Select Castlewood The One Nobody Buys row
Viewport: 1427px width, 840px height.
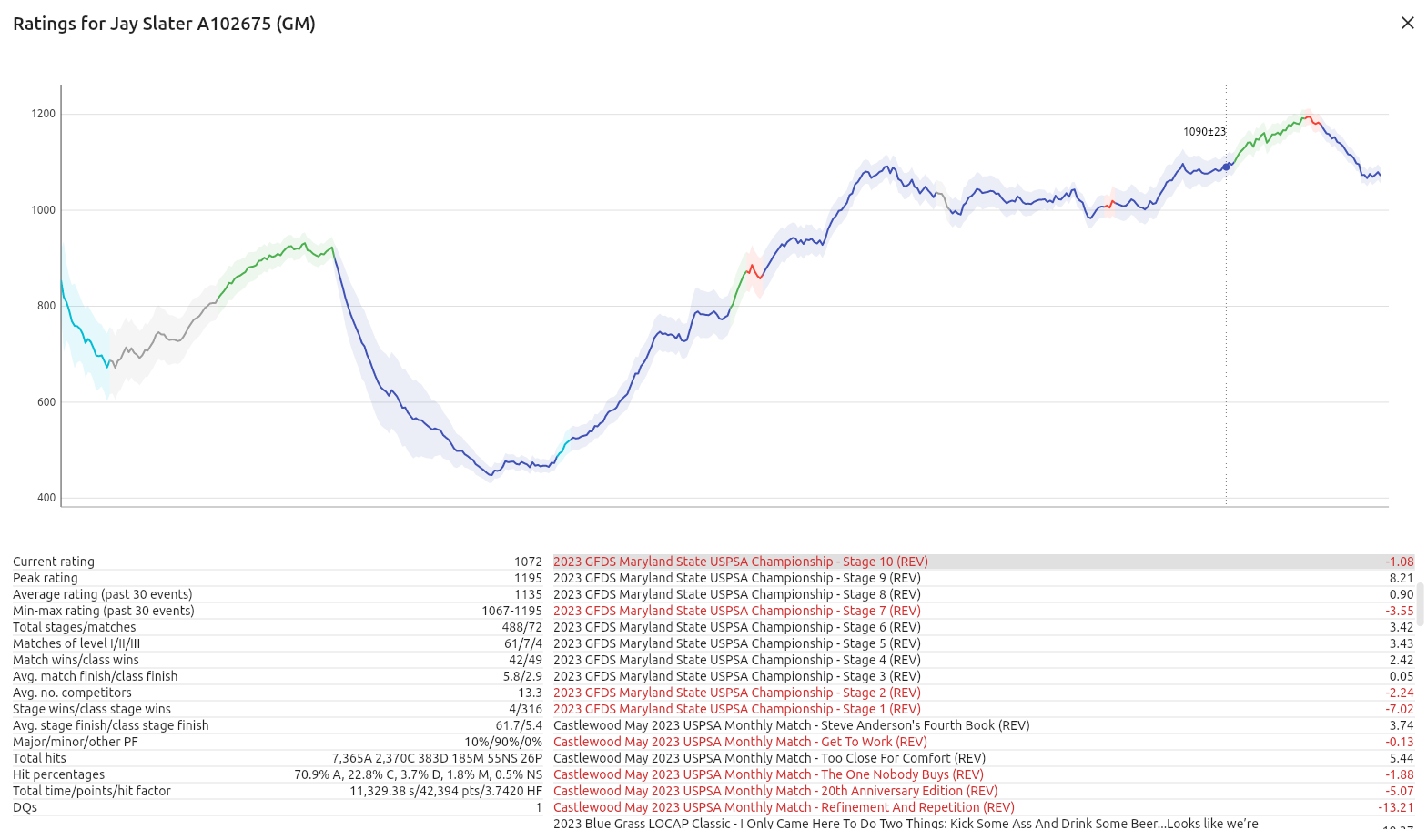pos(984,774)
